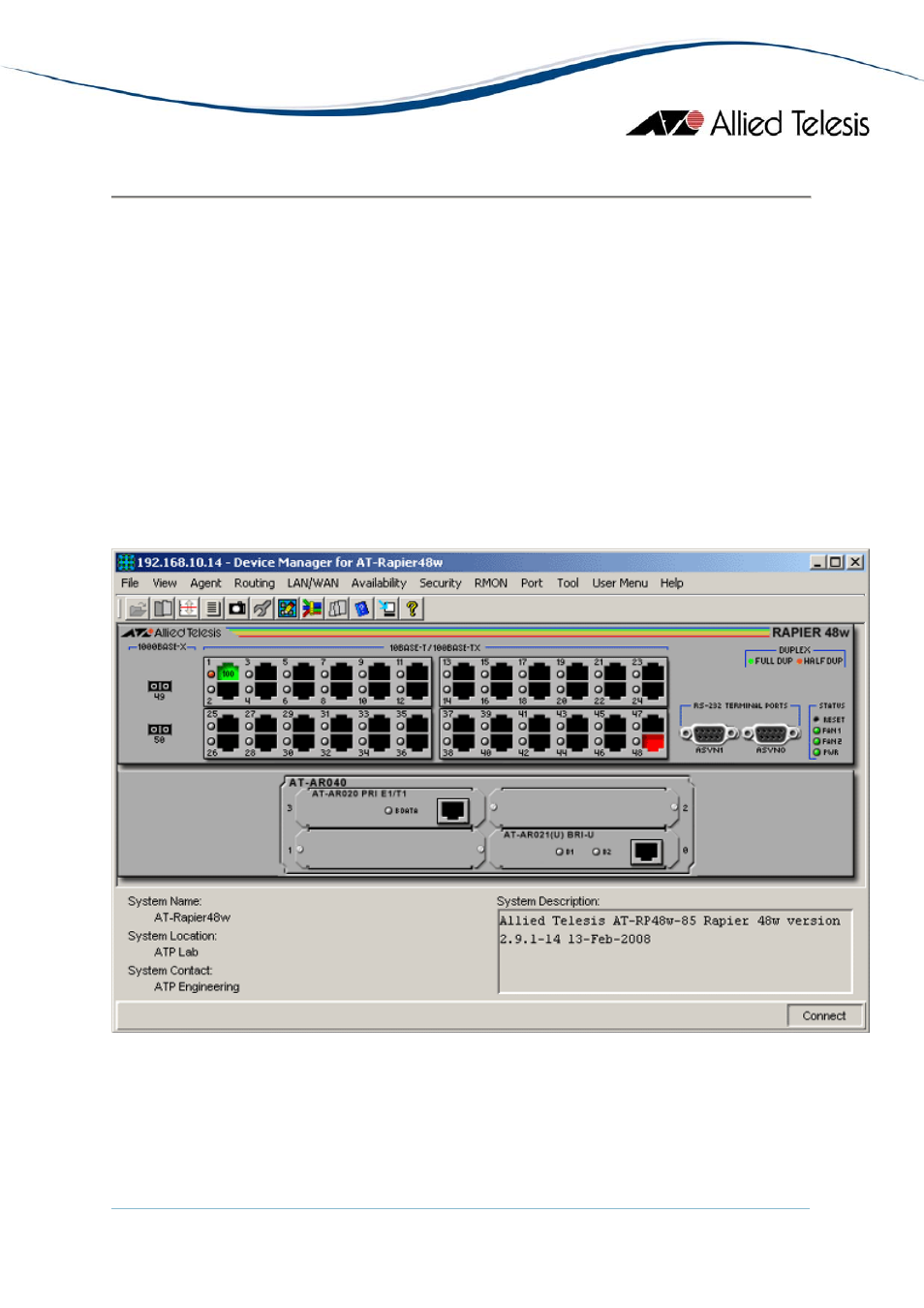The width and height of the screenshot is (924, 1308).
Task: Click the open book toolbar icon
Action: tap(163, 608)
